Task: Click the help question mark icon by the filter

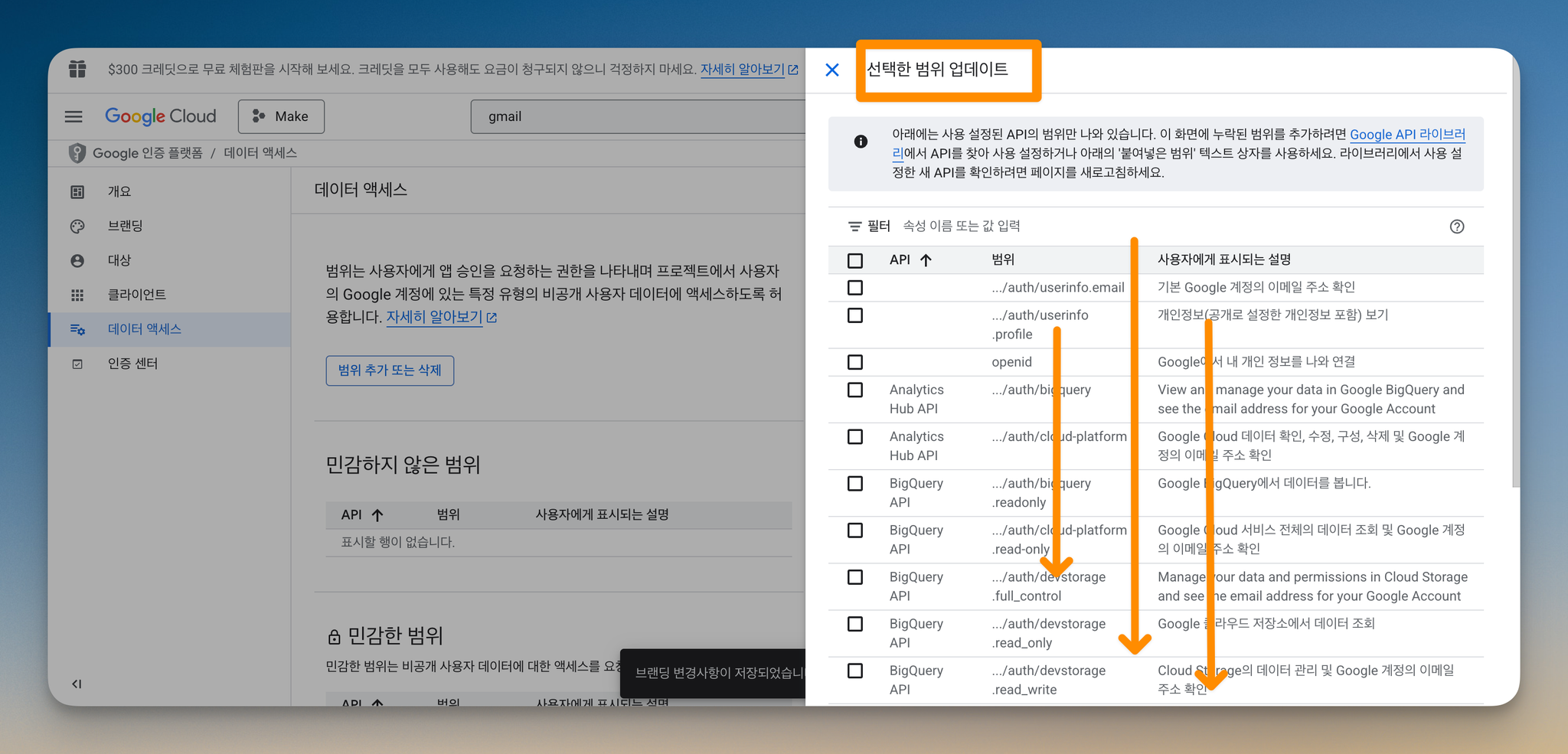Action: [x=1457, y=227]
